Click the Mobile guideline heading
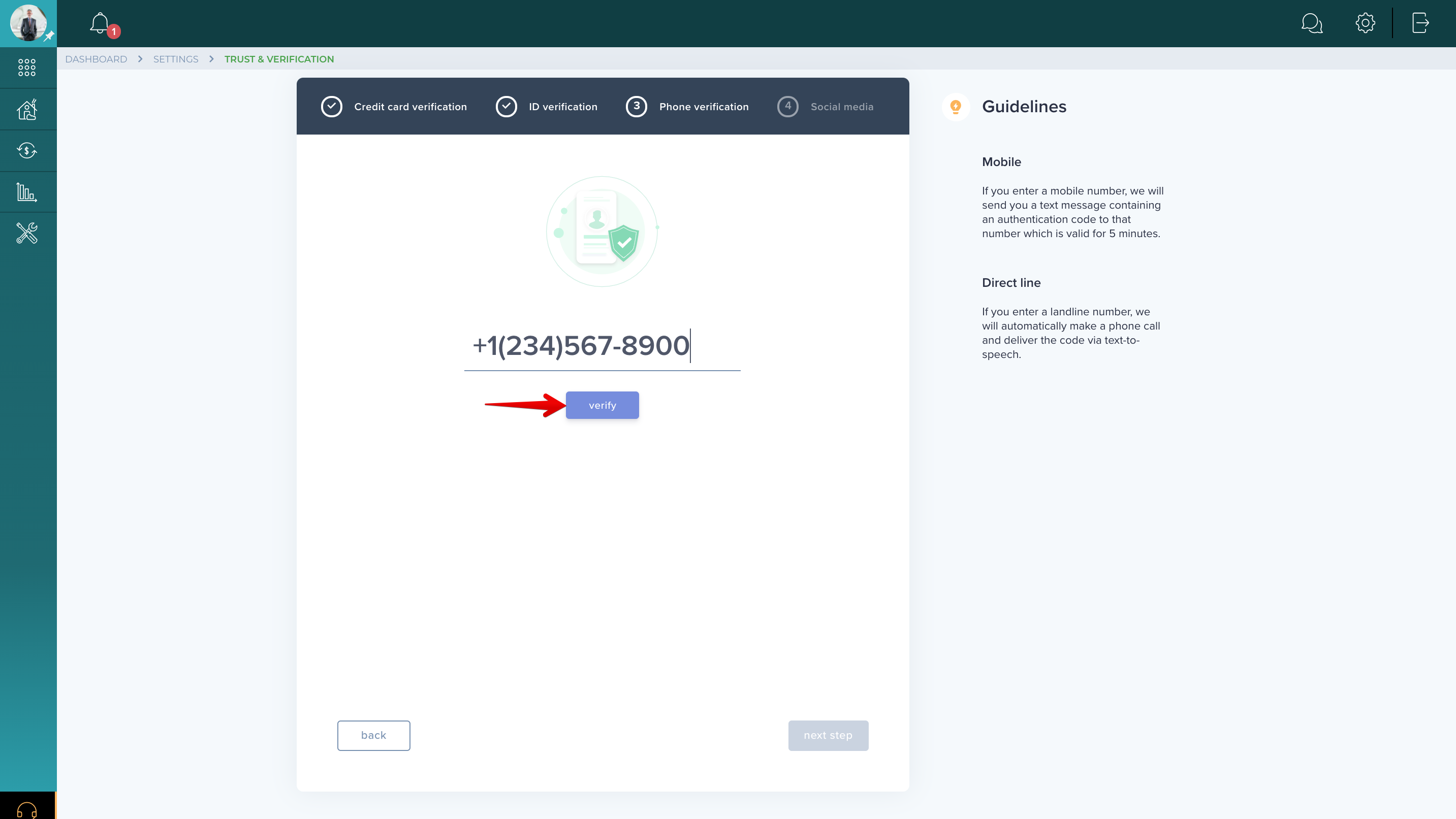The height and width of the screenshot is (819, 1456). pyautogui.click(x=1001, y=162)
